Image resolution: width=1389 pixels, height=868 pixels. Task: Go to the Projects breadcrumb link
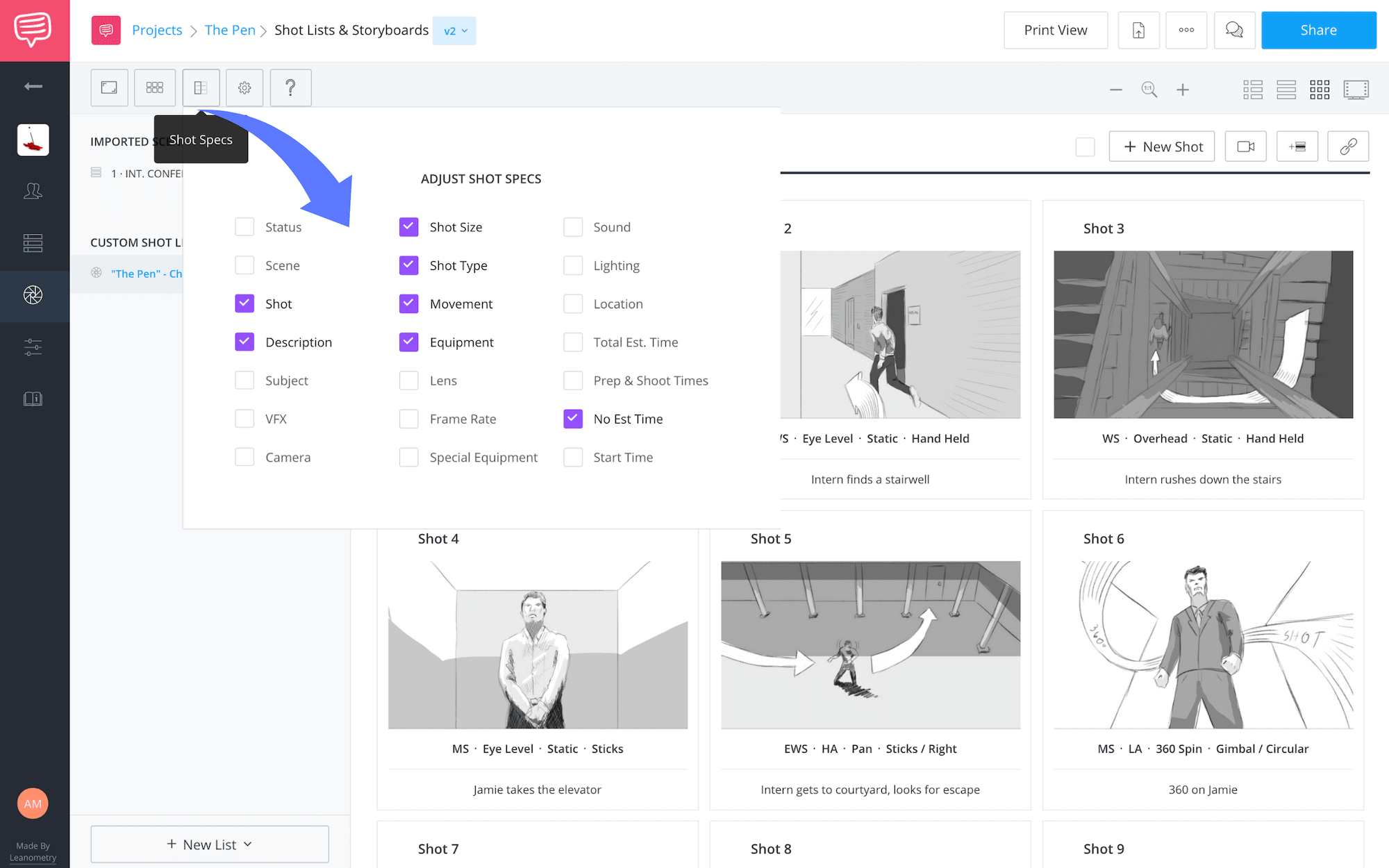click(x=157, y=30)
